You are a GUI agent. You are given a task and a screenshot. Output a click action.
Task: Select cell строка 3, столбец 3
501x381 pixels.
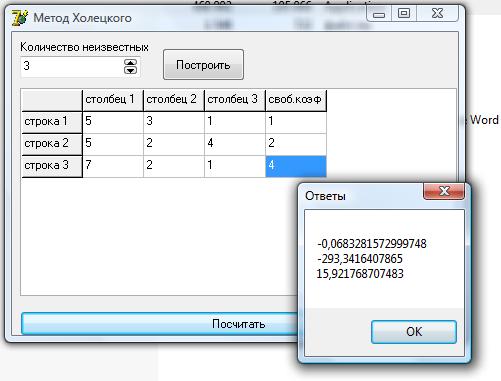click(x=235, y=166)
